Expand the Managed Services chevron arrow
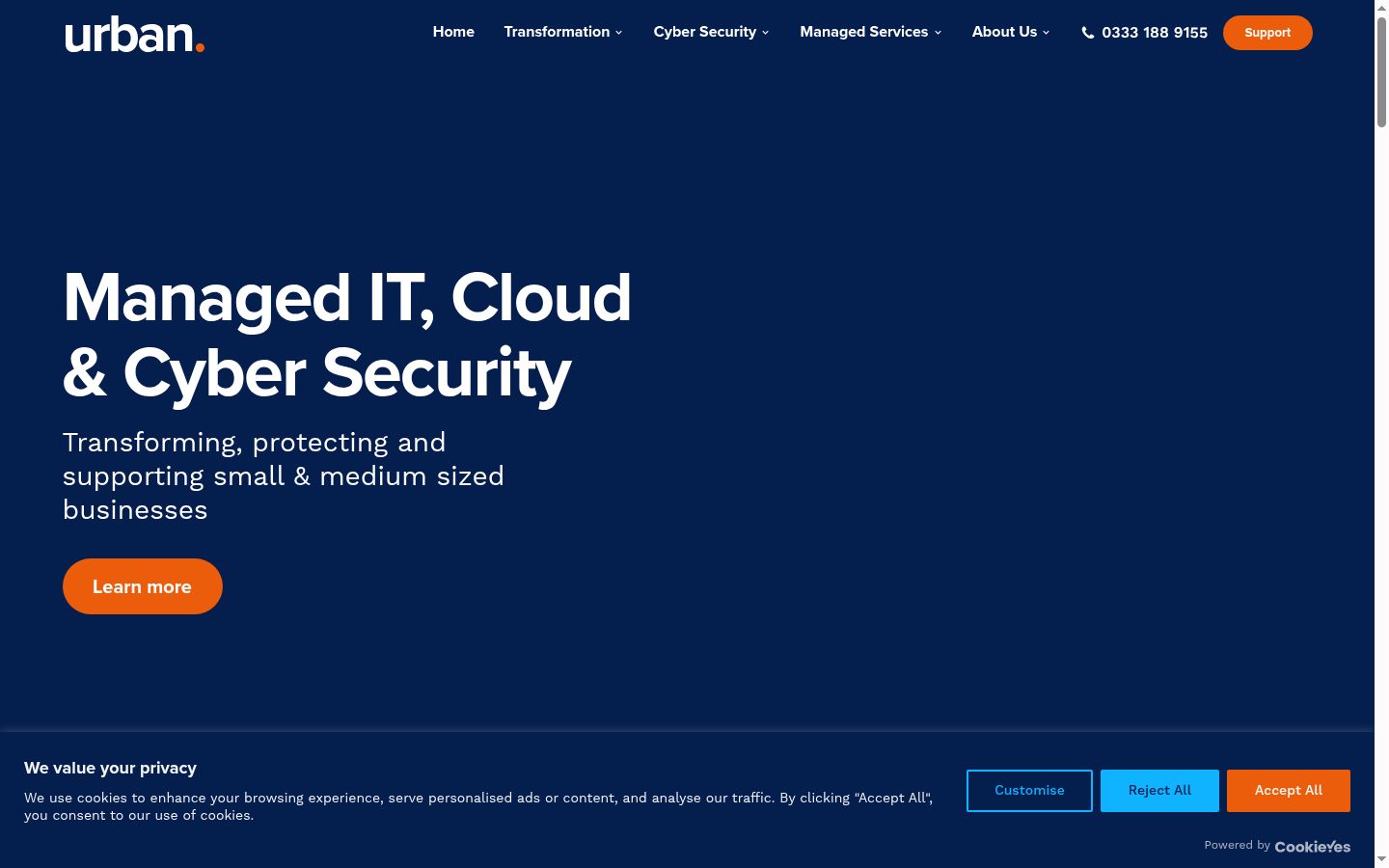This screenshot has width=1389, height=868. pyautogui.click(x=938, y=33)
